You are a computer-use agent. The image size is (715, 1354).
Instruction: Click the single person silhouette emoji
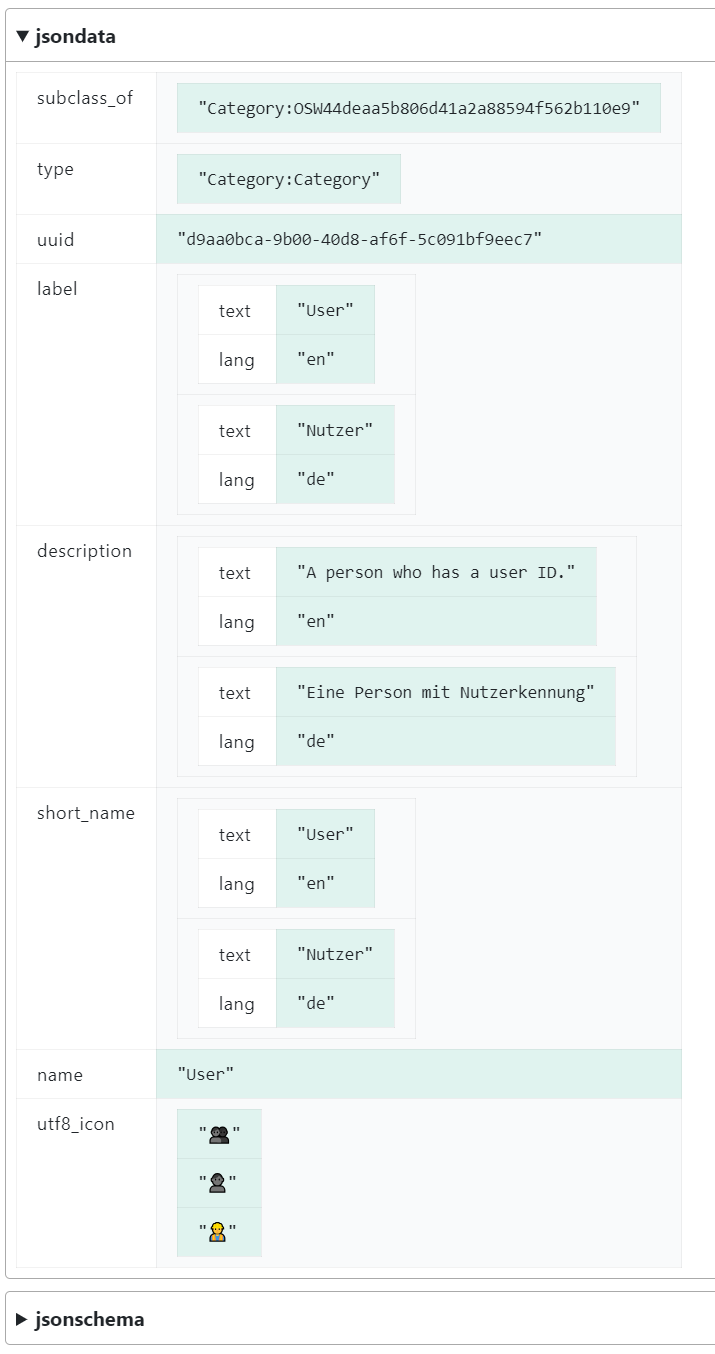pyautogui.click(x=218, y=1183)
